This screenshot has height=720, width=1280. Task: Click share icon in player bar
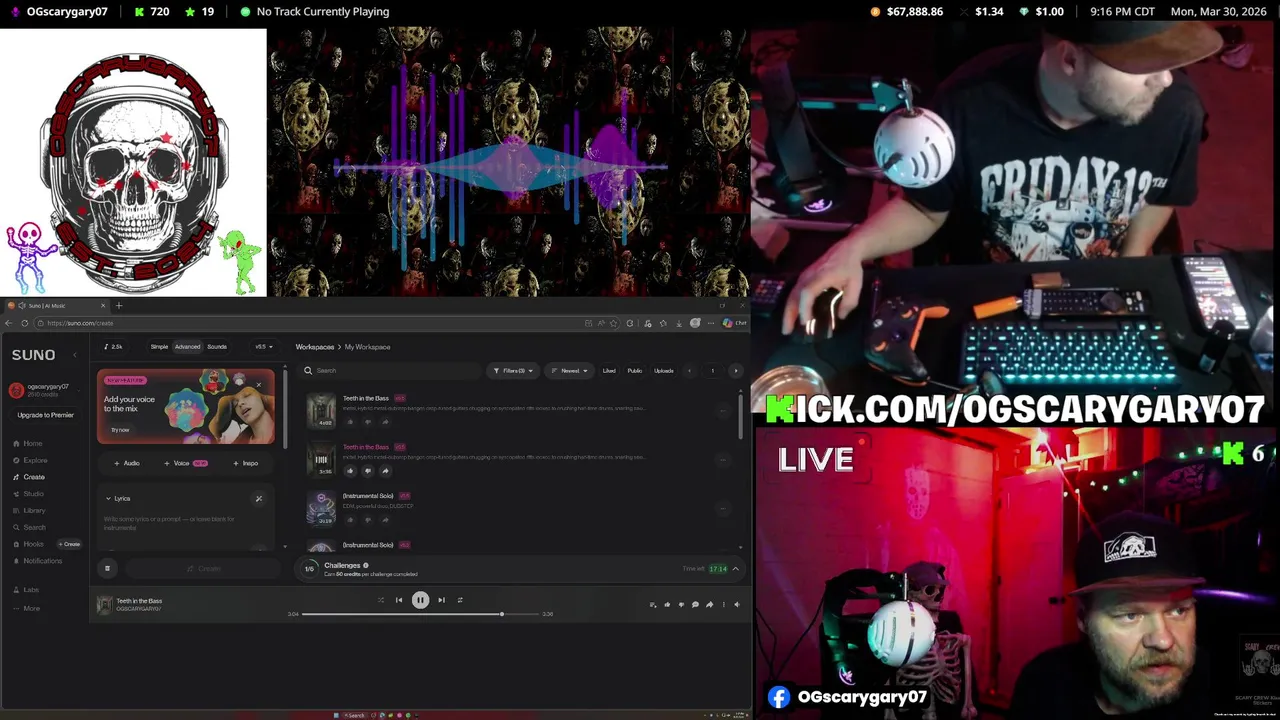click(x=709, y=604)
